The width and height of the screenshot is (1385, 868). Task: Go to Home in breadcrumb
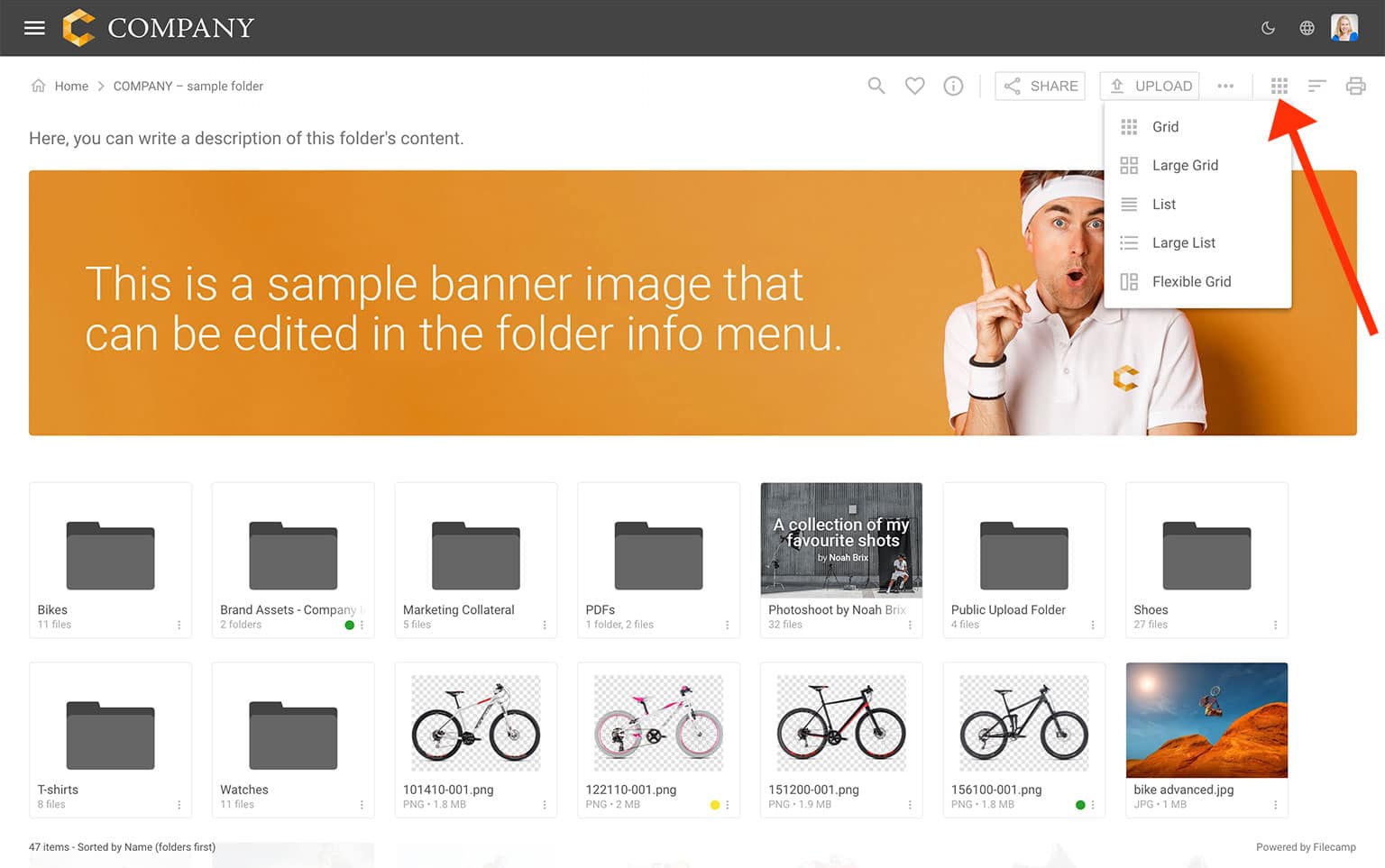point(71,87)
